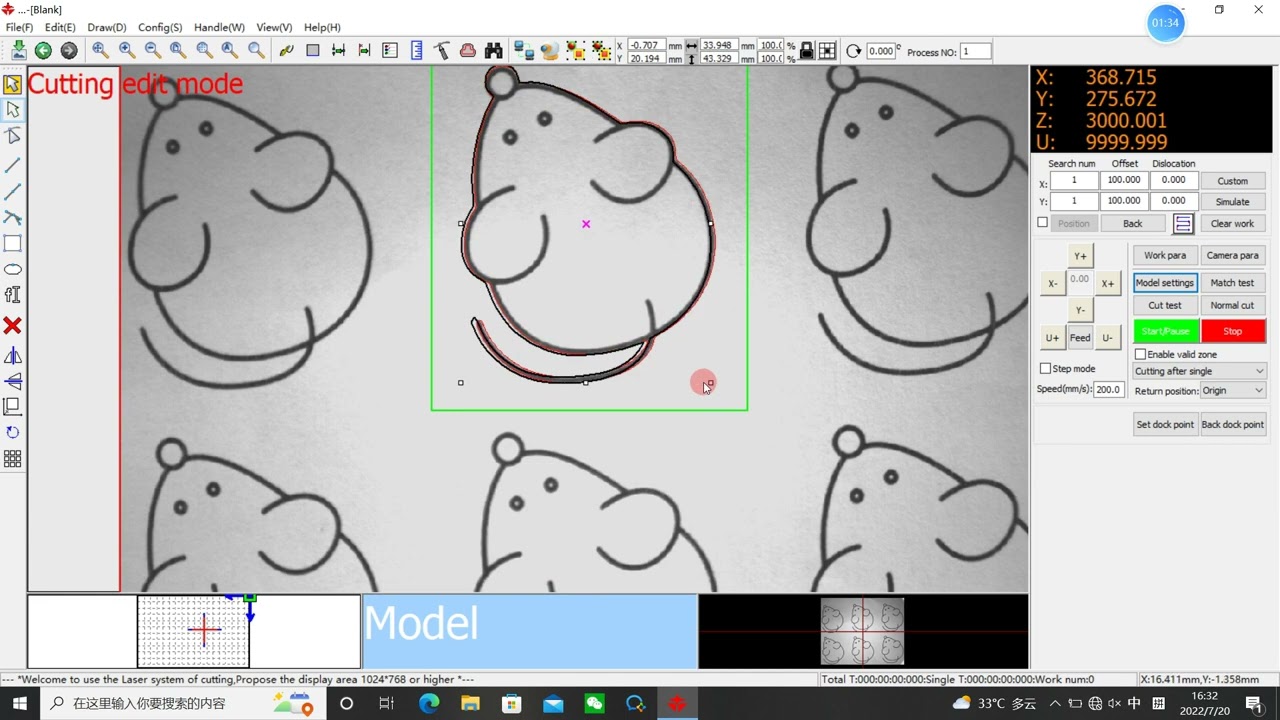This screenshot has height=720, width=1280.
Task: Open the Help(H) menu
Action: [x=322, y=27]
